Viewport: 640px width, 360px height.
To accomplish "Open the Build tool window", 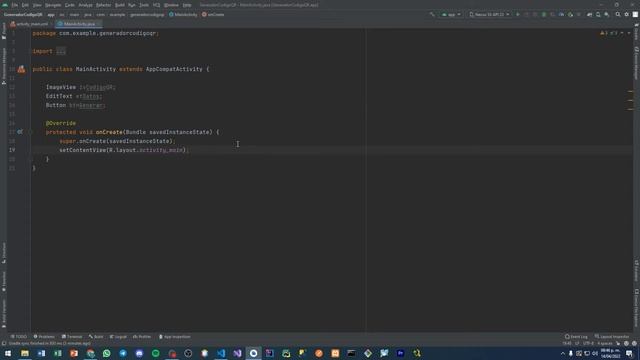I will pyautogui.click(x=96, y=337).
